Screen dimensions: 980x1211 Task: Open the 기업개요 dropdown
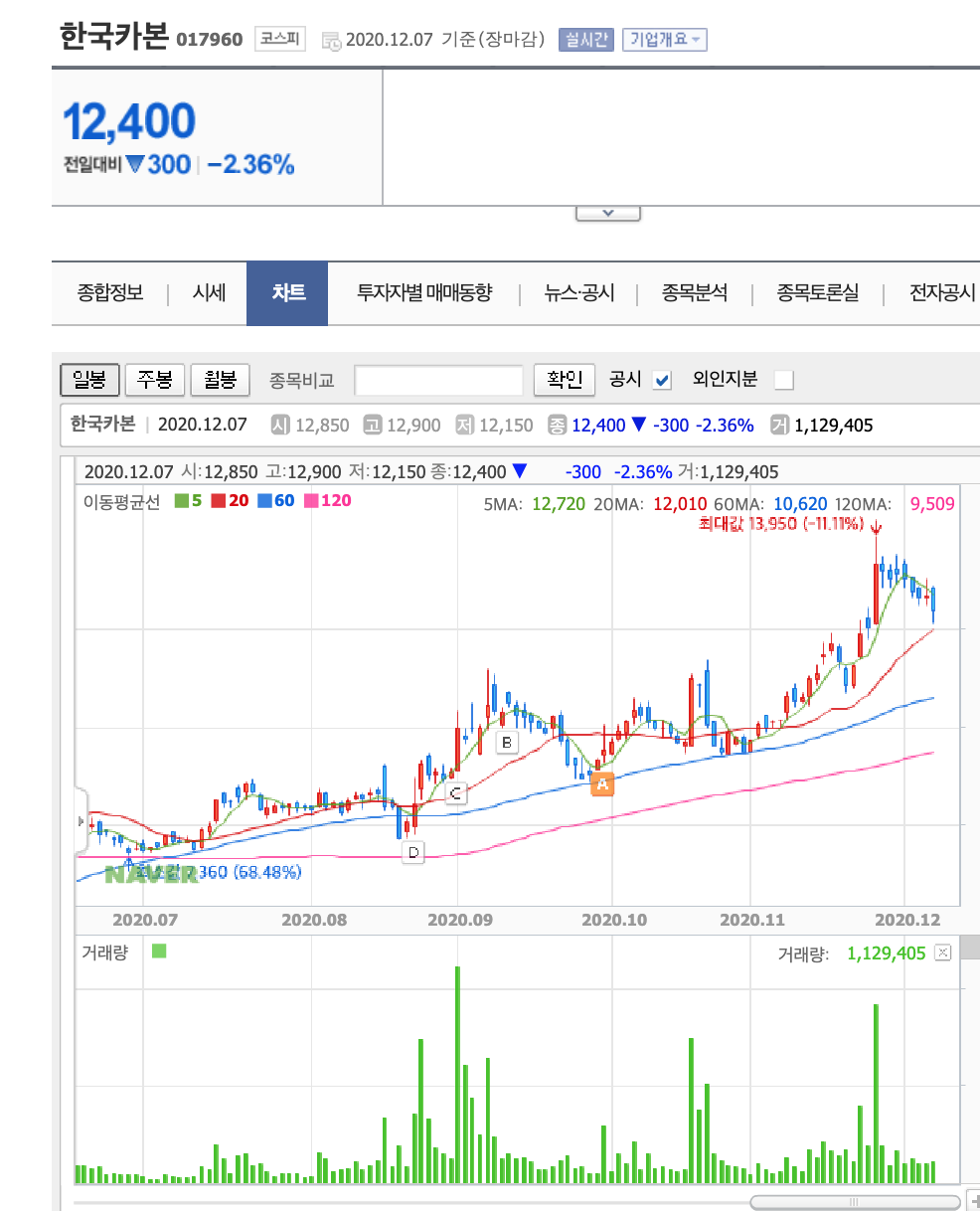[665, 40]
